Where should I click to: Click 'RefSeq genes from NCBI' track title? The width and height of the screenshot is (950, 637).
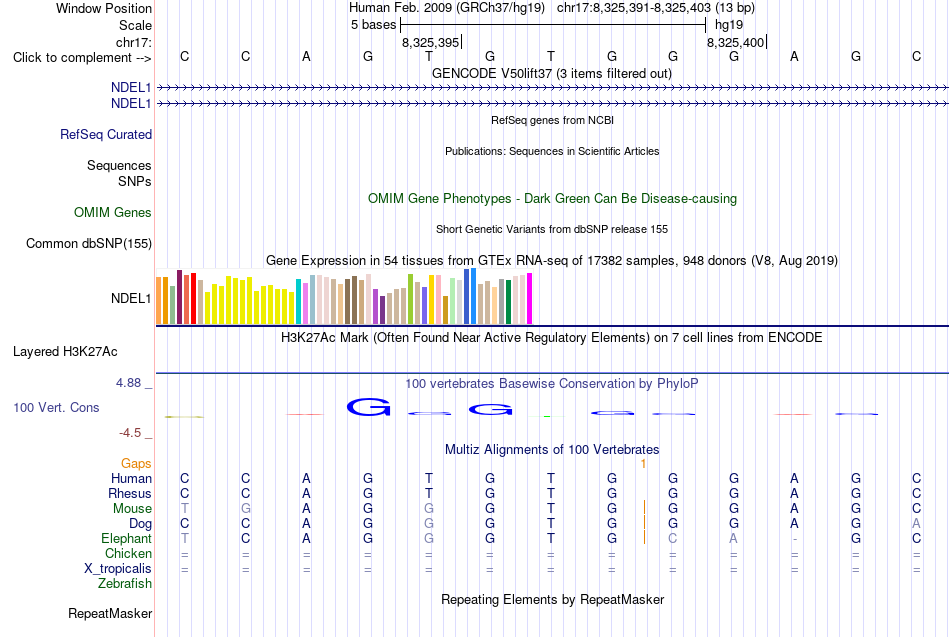point(552,120)
